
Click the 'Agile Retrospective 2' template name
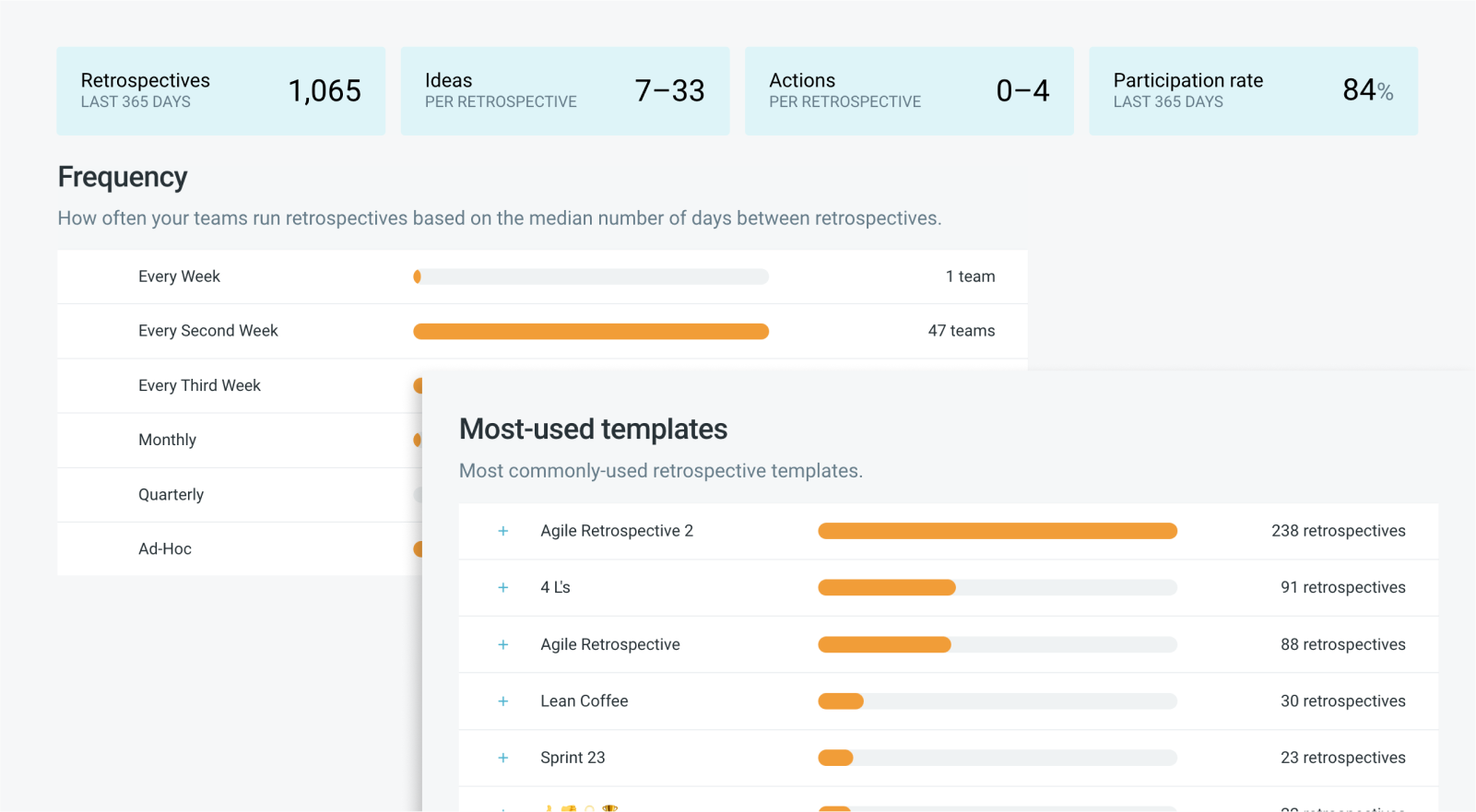click(x=617, y=531)
